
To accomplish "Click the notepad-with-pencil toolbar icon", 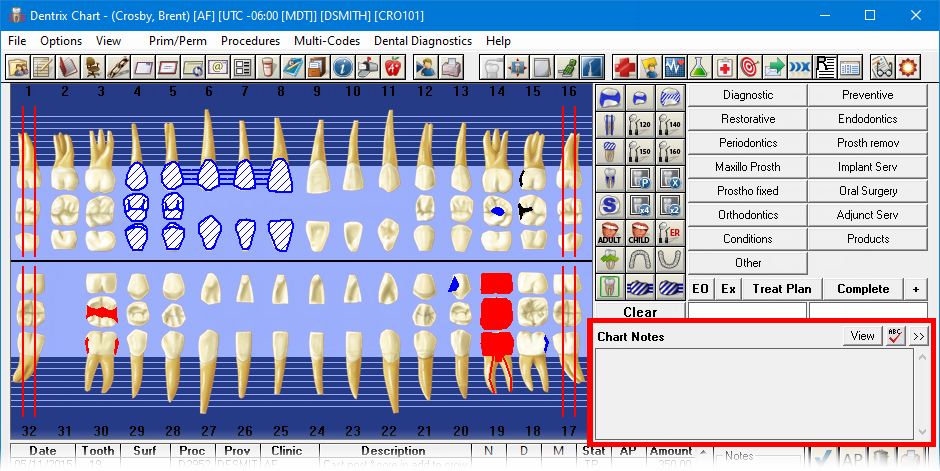I will tap(43, 67).
